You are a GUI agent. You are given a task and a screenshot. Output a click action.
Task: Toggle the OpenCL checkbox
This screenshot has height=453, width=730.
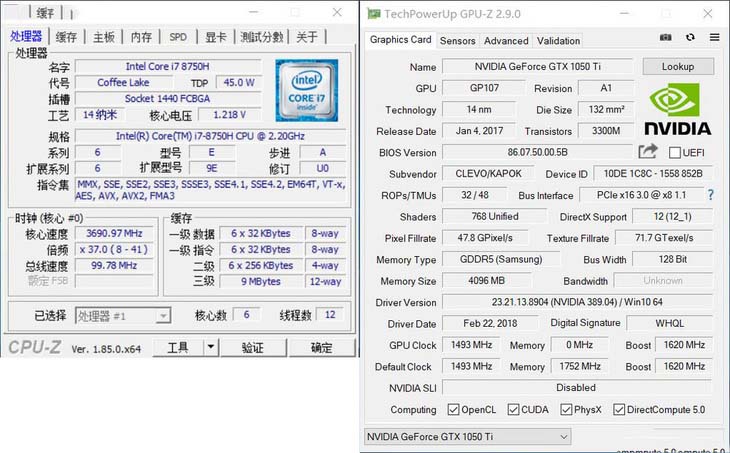(453, 410)
